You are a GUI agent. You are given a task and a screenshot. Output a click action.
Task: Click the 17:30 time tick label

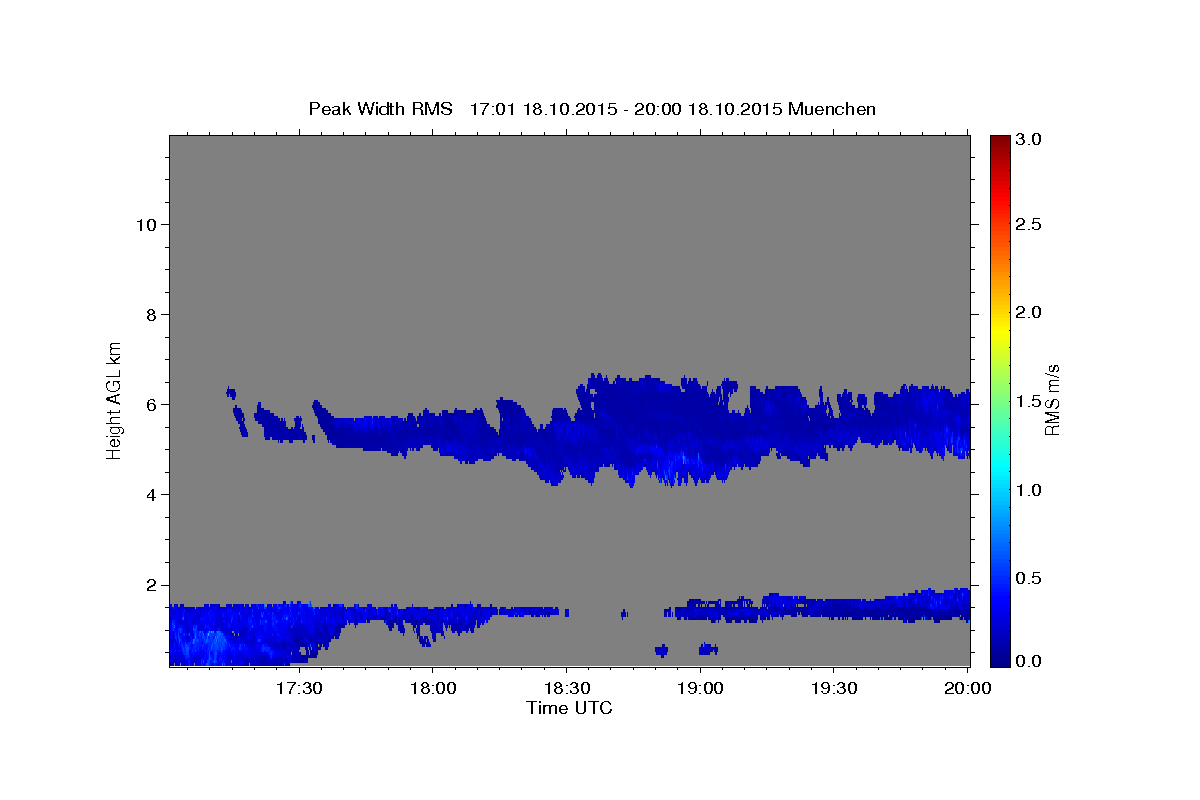point(298,689)
